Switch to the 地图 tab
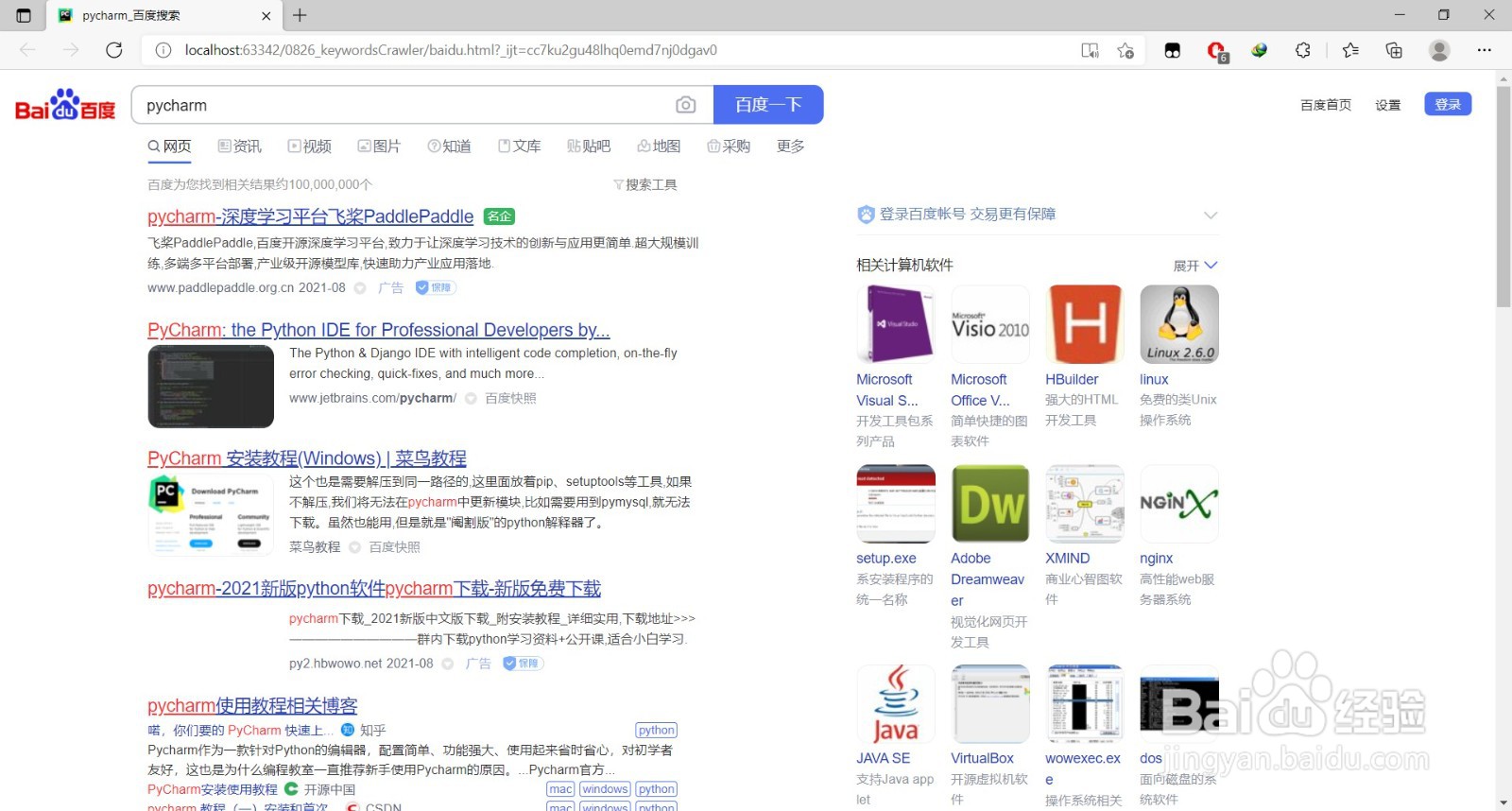 point(659,146)
